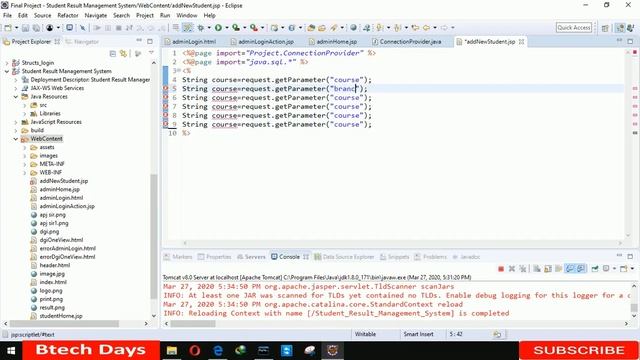Click the error marker on line 7
Image resolution: width=640 pixels, height=360 pixels.
point(166,106)
